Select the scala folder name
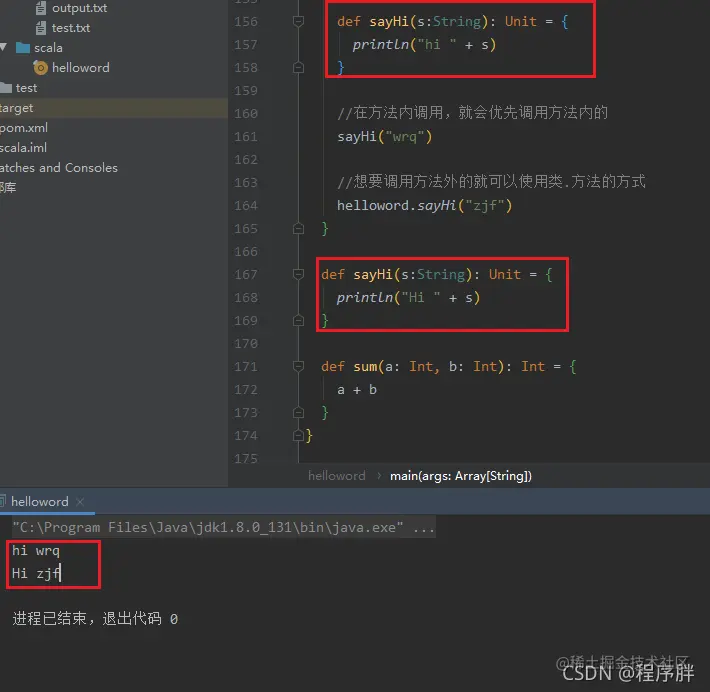 pyautogui.click(x=48, y=48)
